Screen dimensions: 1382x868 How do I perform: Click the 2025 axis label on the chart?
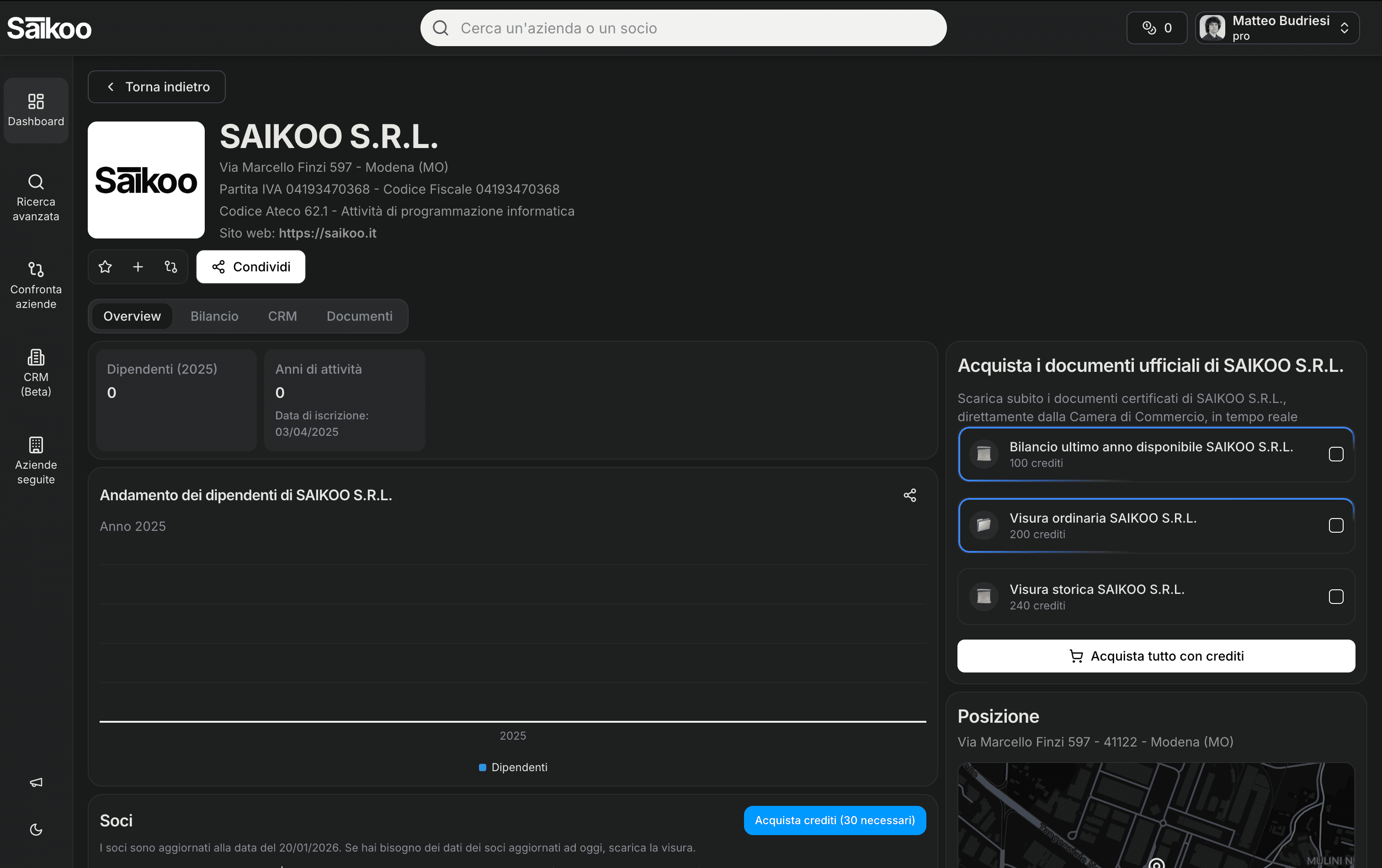(x=513, y=736)
